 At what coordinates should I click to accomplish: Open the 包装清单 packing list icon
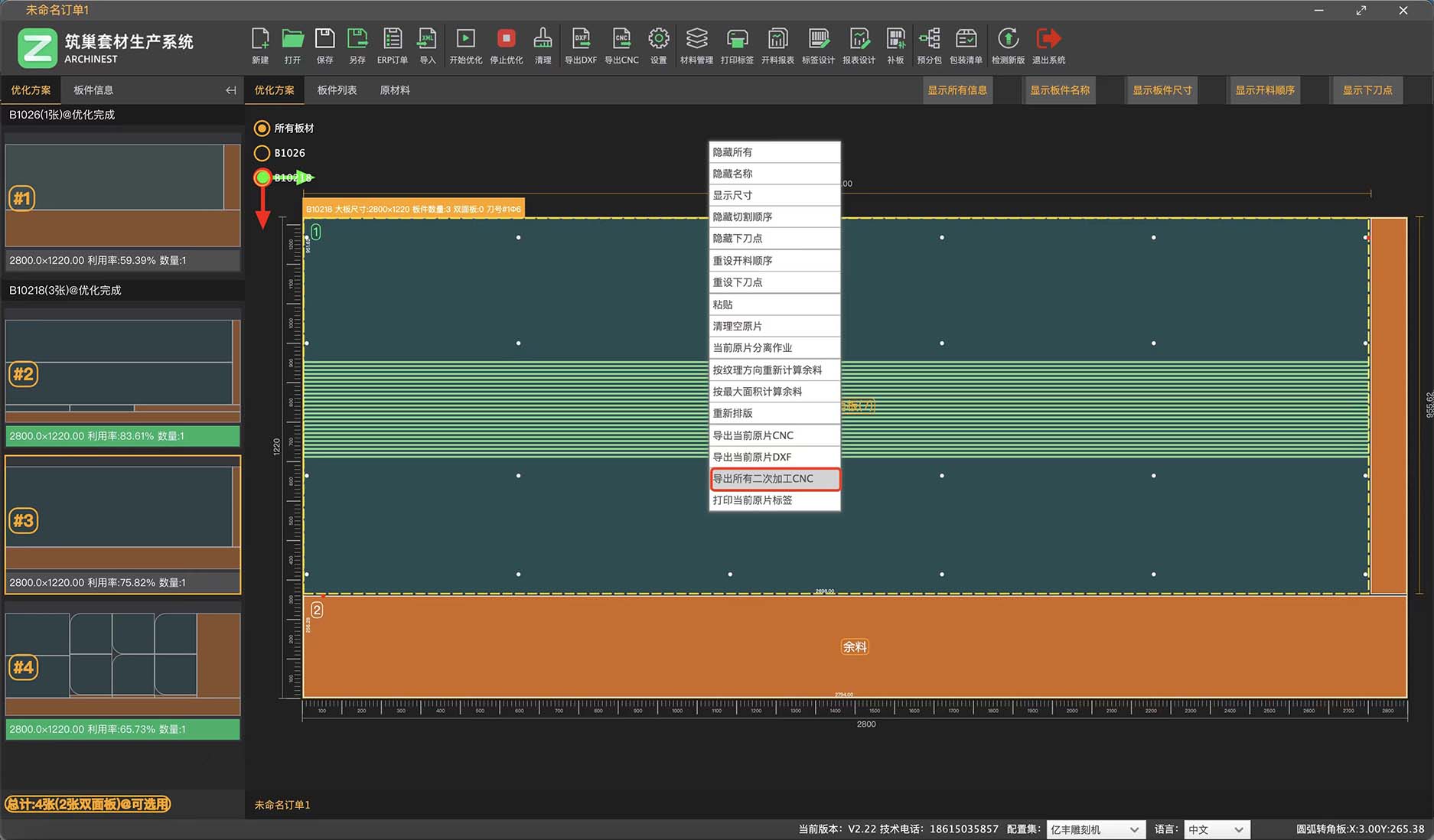[x=966, y=45]
